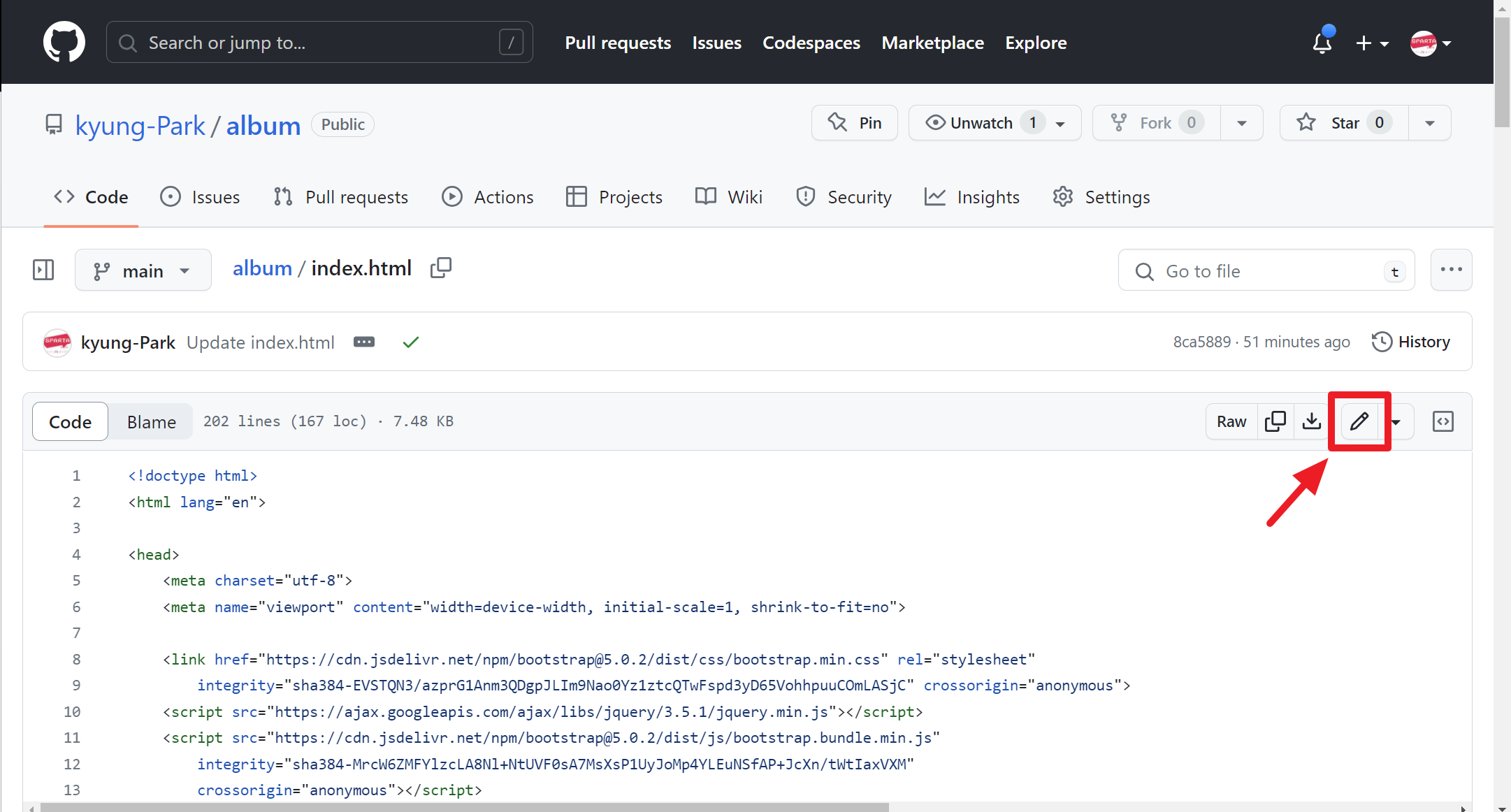The width and height of the screenshot is (1511, 812).
Task: Open the Actions tab
Action: (488, 197)
